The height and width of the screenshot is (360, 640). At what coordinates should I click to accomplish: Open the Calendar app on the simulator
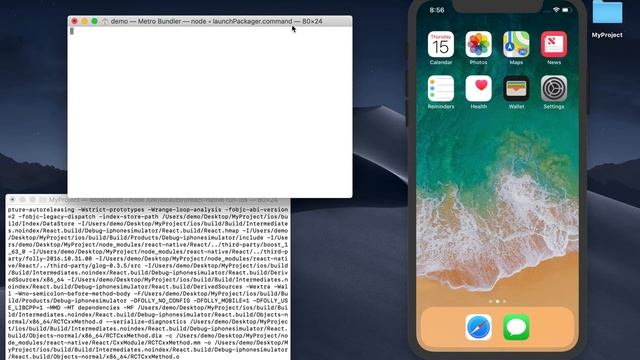pyautogui.click(x=441, y=44)
